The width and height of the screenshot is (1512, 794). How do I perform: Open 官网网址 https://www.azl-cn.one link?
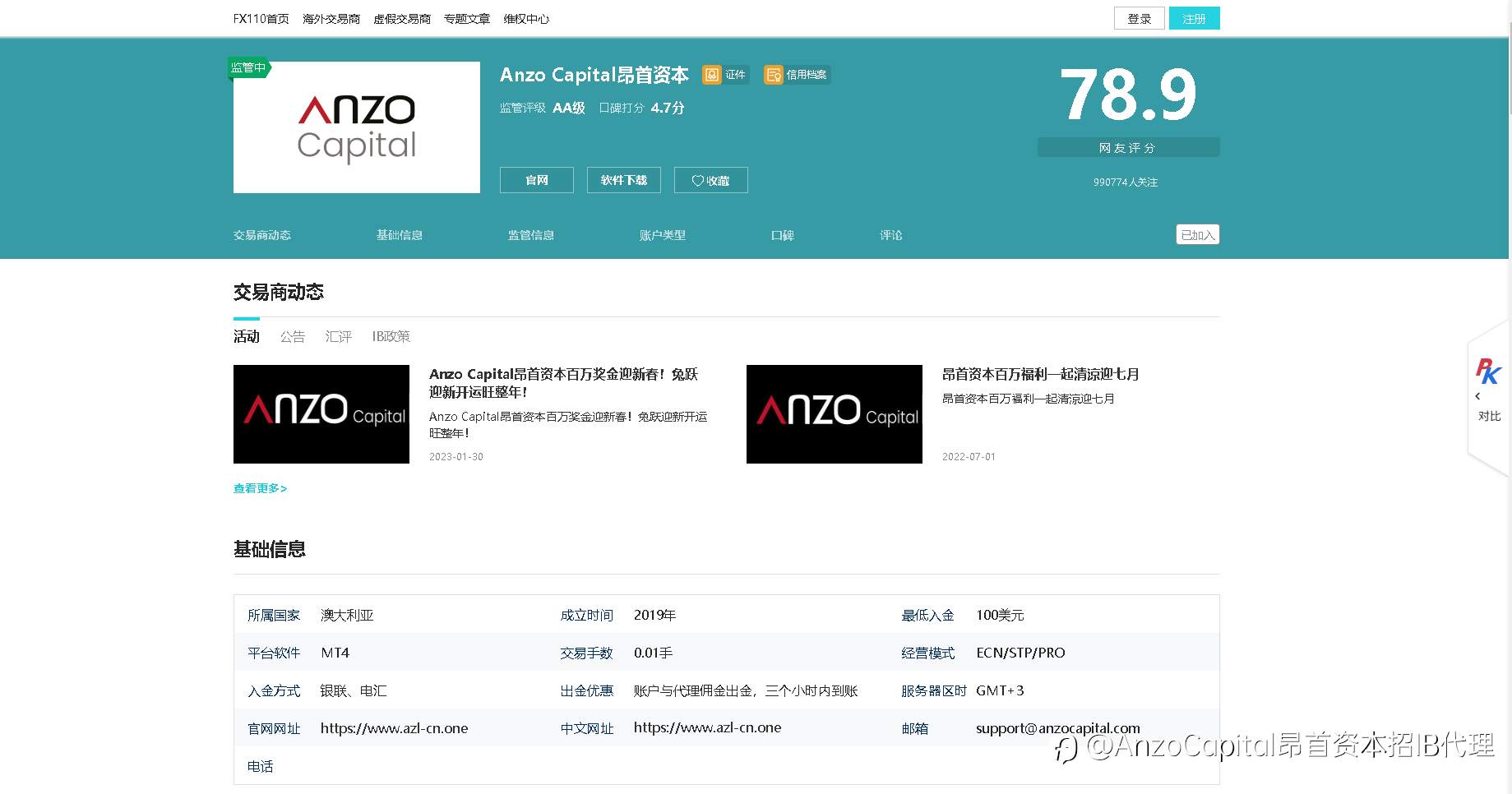(395, 728)
